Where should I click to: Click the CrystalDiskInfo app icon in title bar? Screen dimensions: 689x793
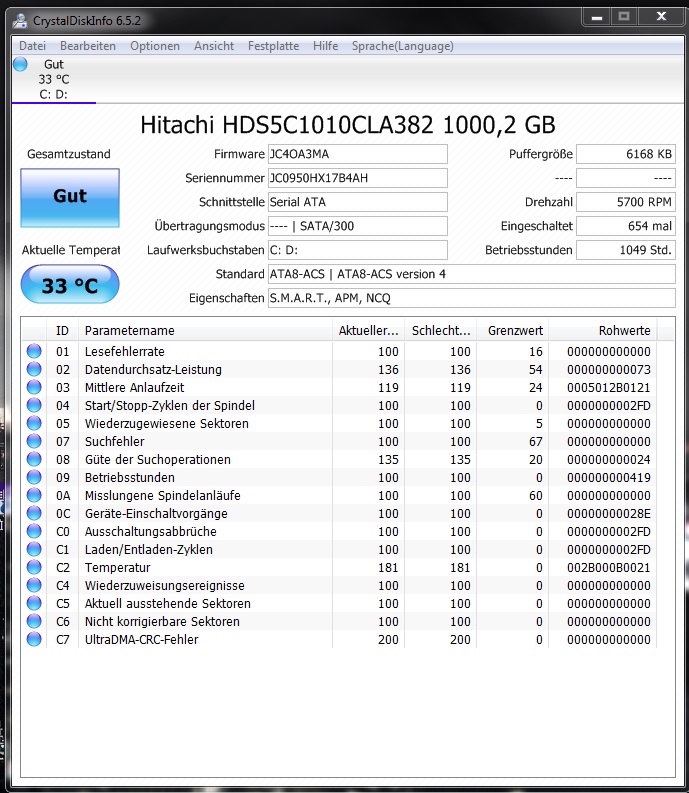pos(20,20)
